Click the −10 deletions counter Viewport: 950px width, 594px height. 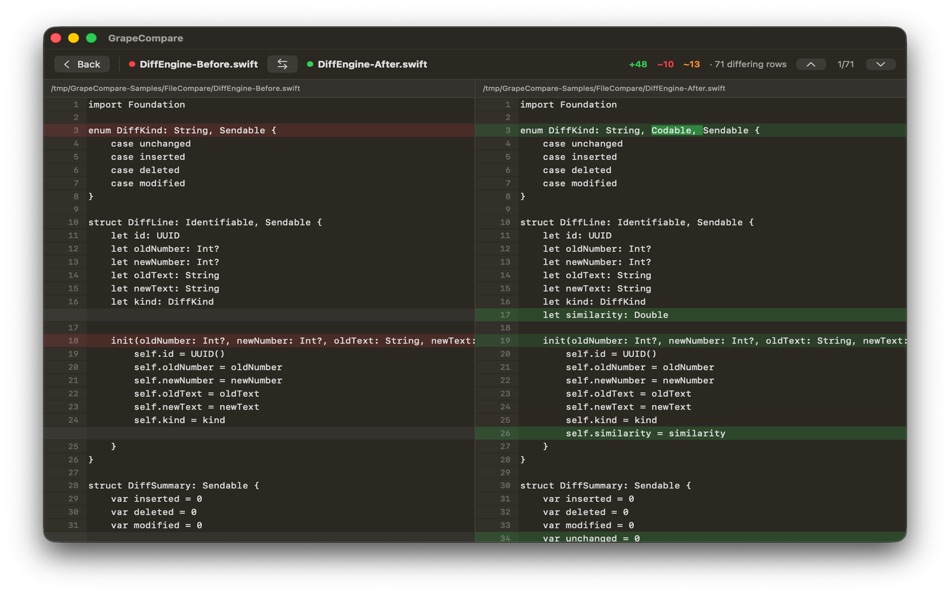coord(665,64)
